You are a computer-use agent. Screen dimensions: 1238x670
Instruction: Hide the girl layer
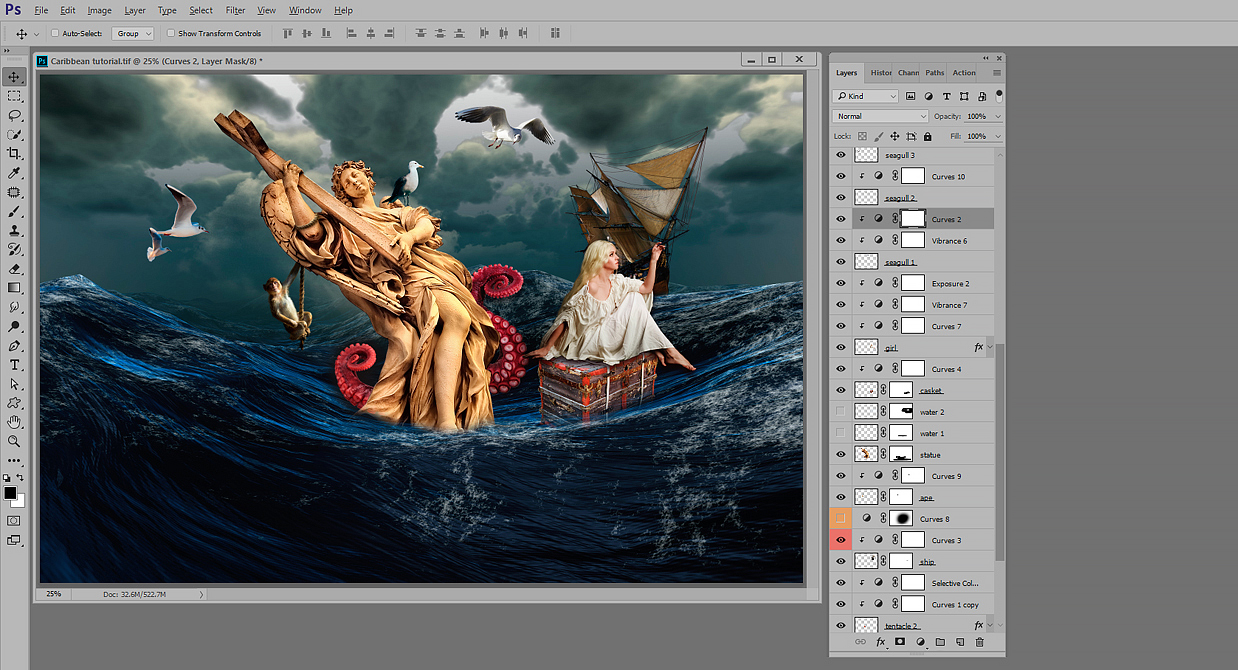pos(840,348)
